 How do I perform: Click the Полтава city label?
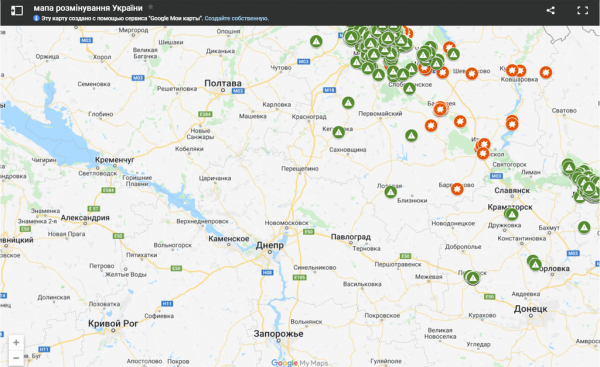coord(223,83)
